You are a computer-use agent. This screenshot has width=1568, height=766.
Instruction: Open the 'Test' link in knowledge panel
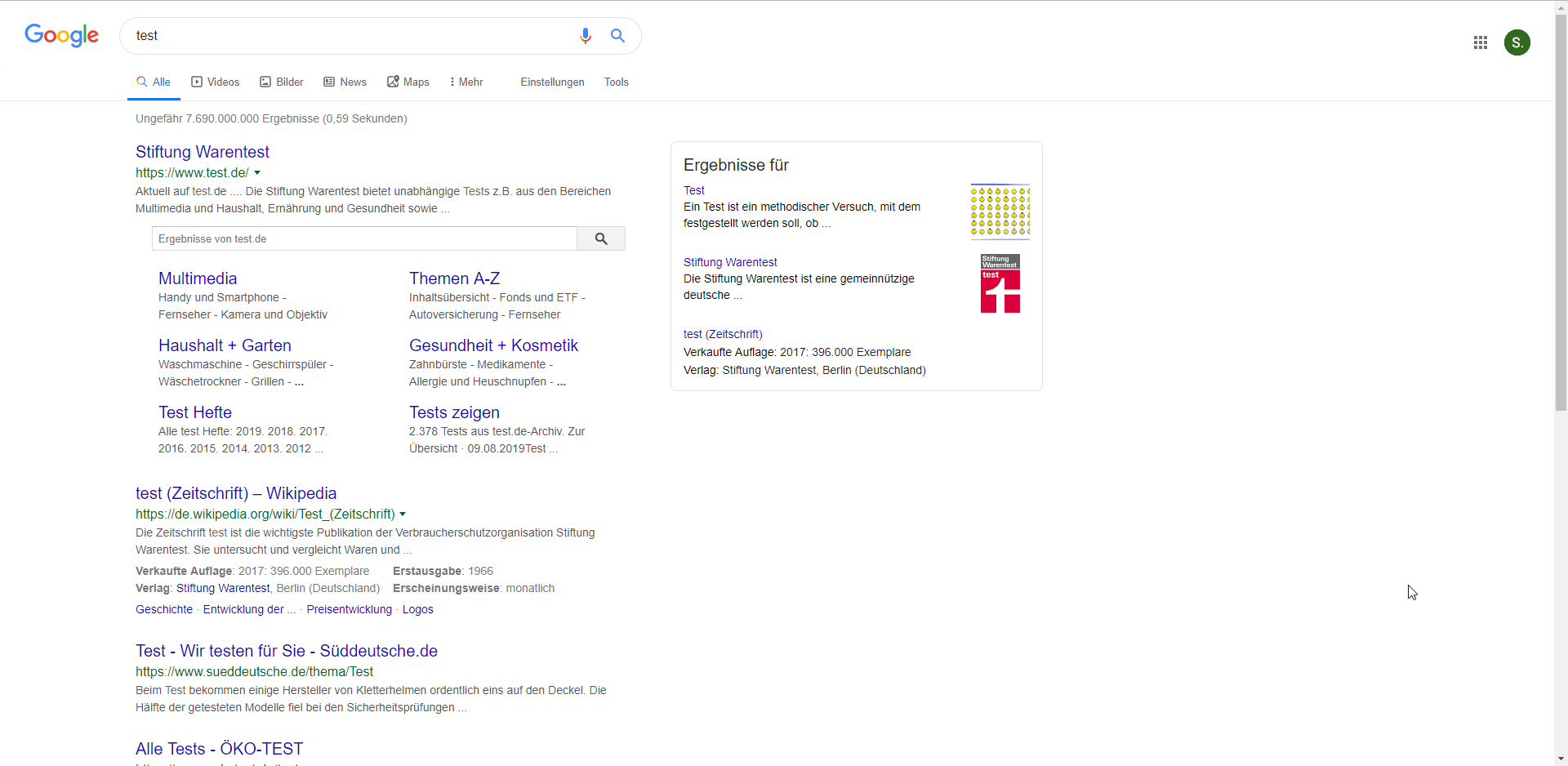tap(694, 190)
